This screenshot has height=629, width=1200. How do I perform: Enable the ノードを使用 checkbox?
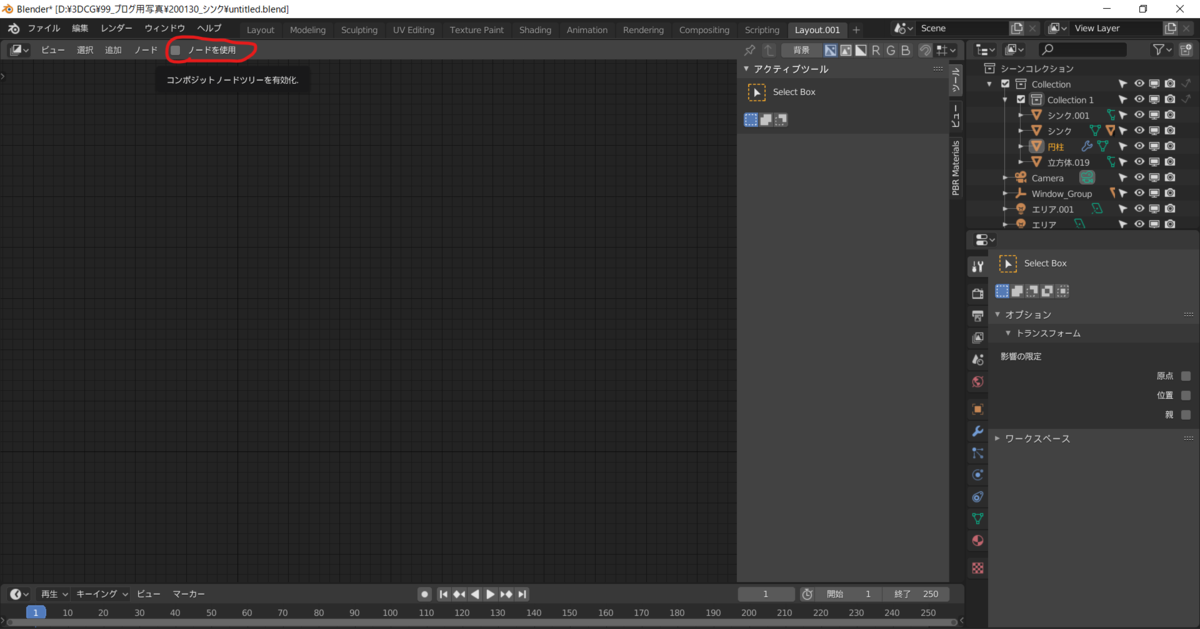(x=176, y=50)
